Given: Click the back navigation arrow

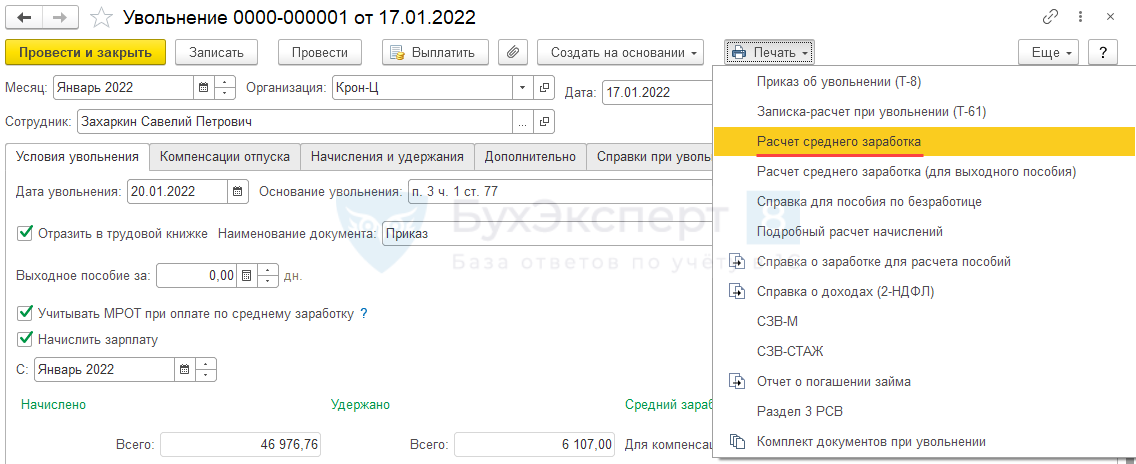Looking at the screenshot, I should [x=24, y=17].
